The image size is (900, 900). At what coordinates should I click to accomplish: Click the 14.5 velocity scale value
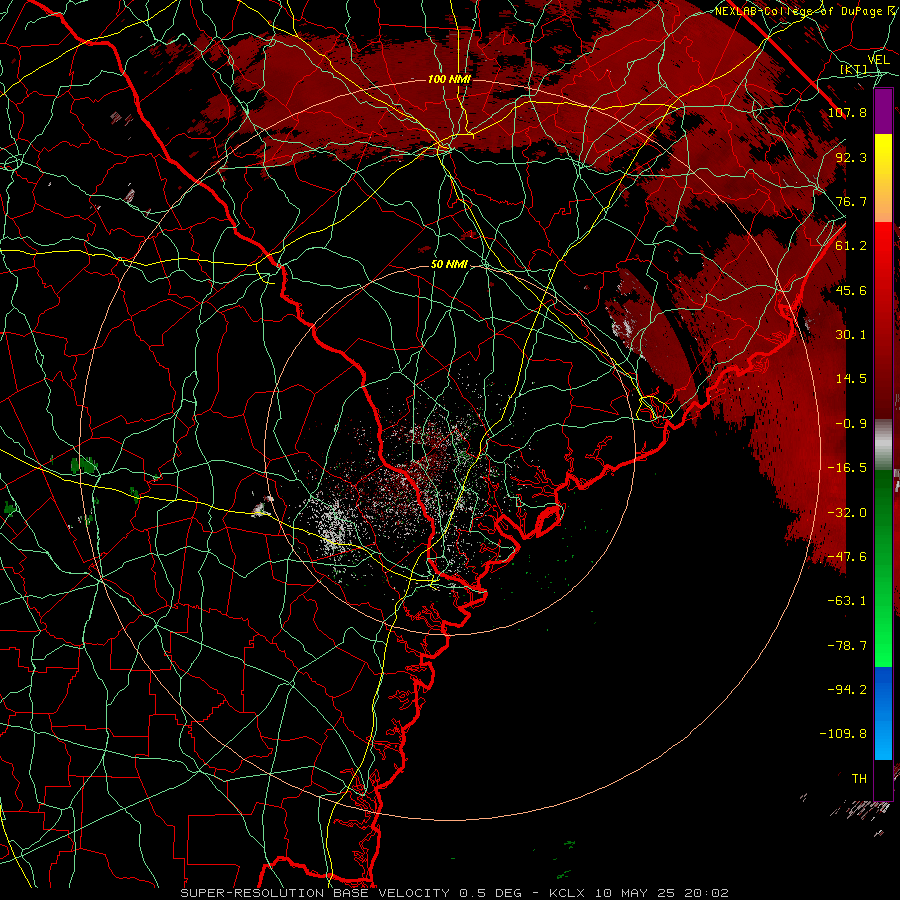click(x=851, y=379)
